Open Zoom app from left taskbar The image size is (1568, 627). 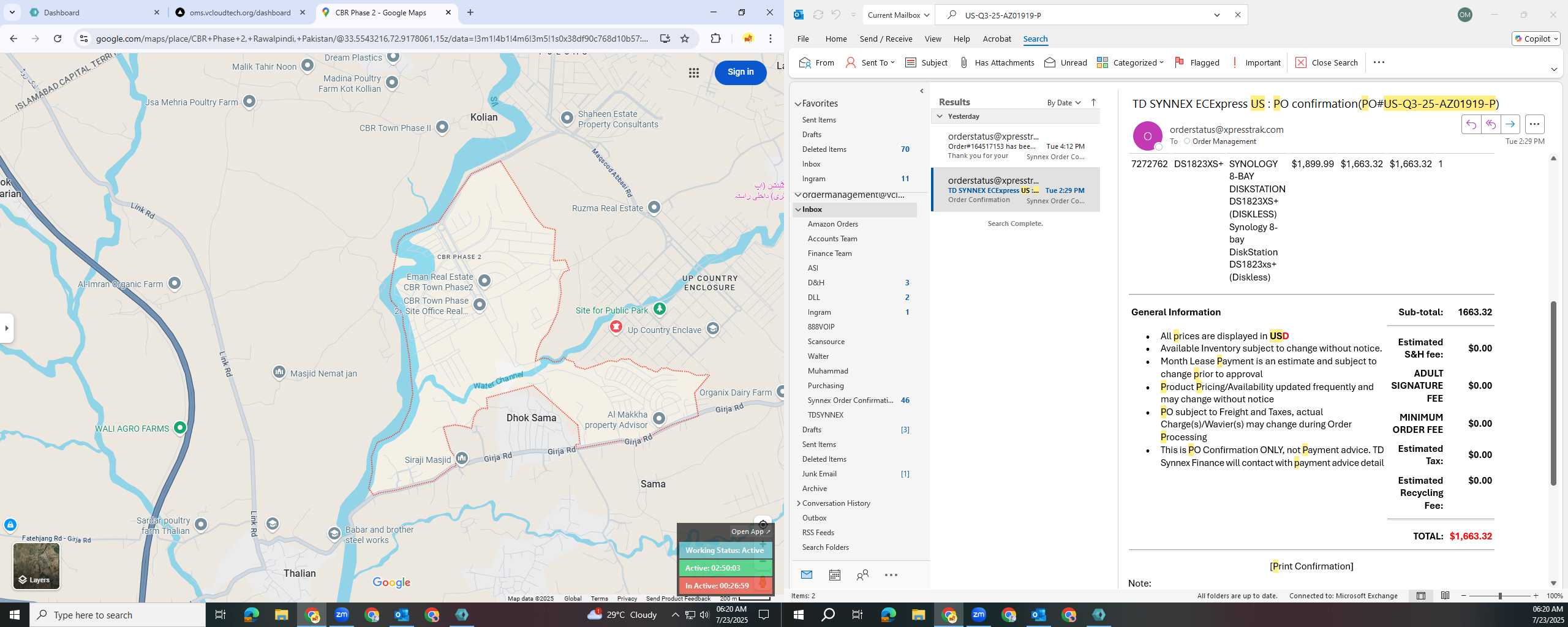tap(342, 615)
